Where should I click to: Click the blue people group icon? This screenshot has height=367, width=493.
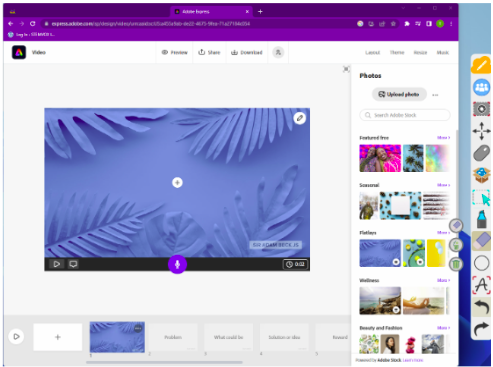click(x=481, y=87)
